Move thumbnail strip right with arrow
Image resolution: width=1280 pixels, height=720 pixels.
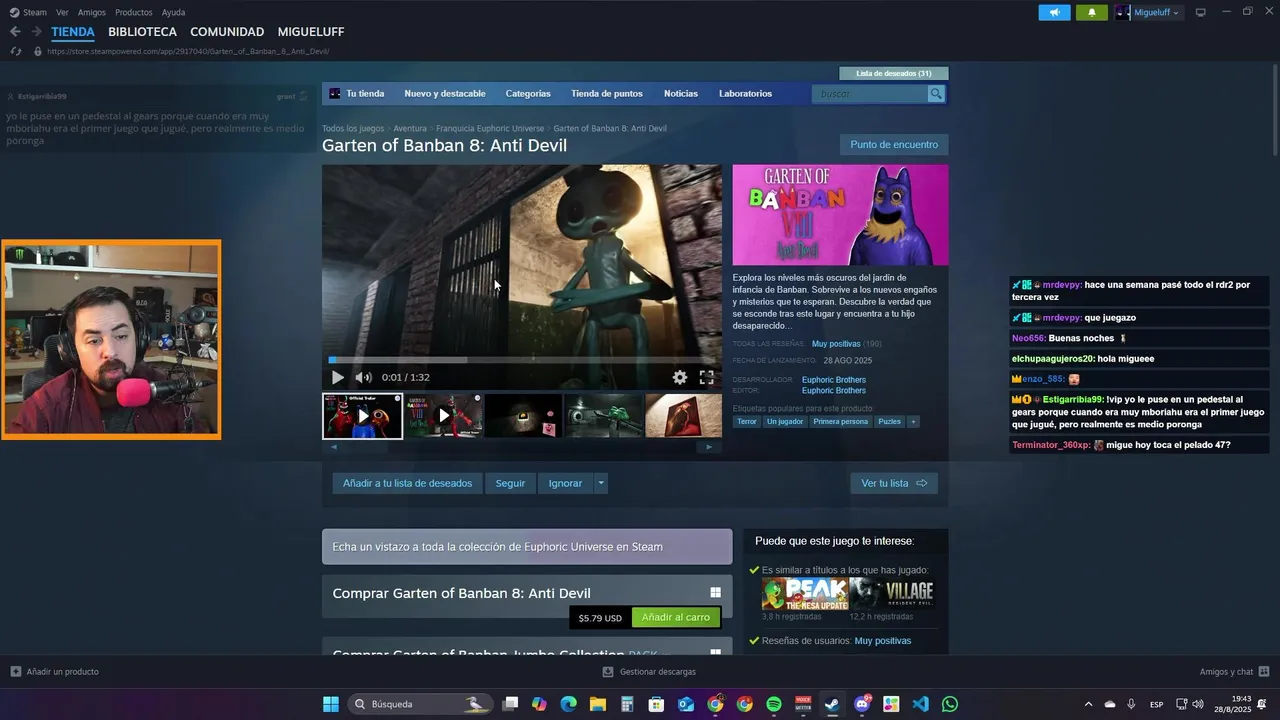[x=709, y=447]
